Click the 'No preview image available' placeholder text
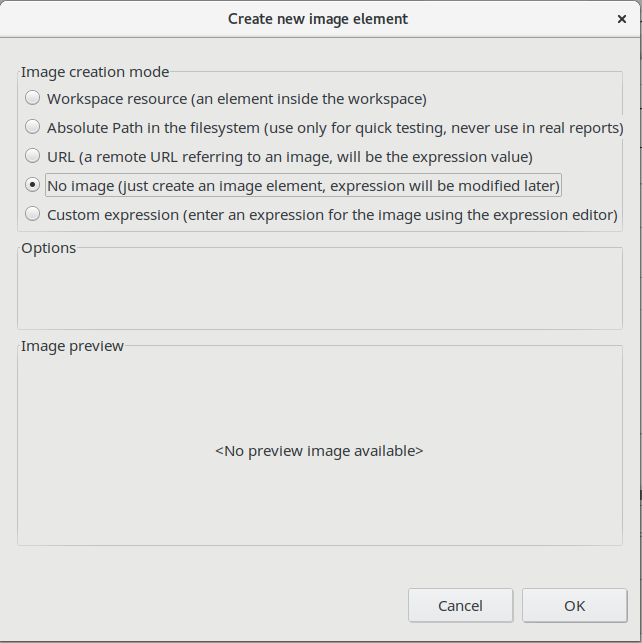Image resolution: width=642 pixels, height=643 pixels. point(319,451)
